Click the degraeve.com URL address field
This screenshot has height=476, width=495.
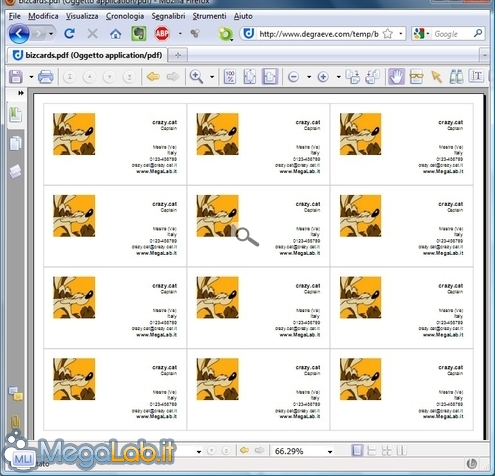pyautogui.click(x=318, y=34)
